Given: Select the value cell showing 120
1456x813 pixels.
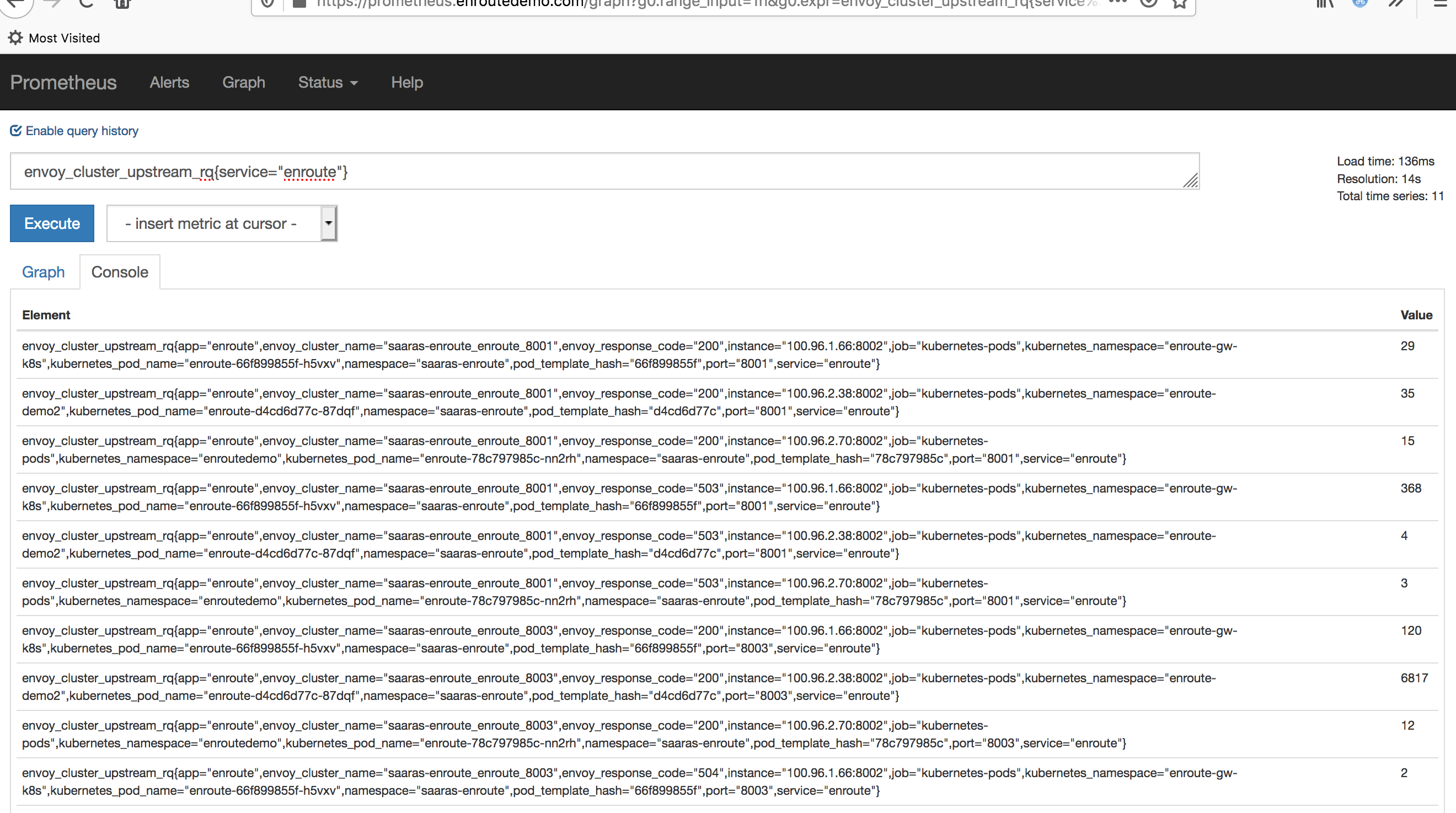Looking at the screenshot, I should [1411, 631].
